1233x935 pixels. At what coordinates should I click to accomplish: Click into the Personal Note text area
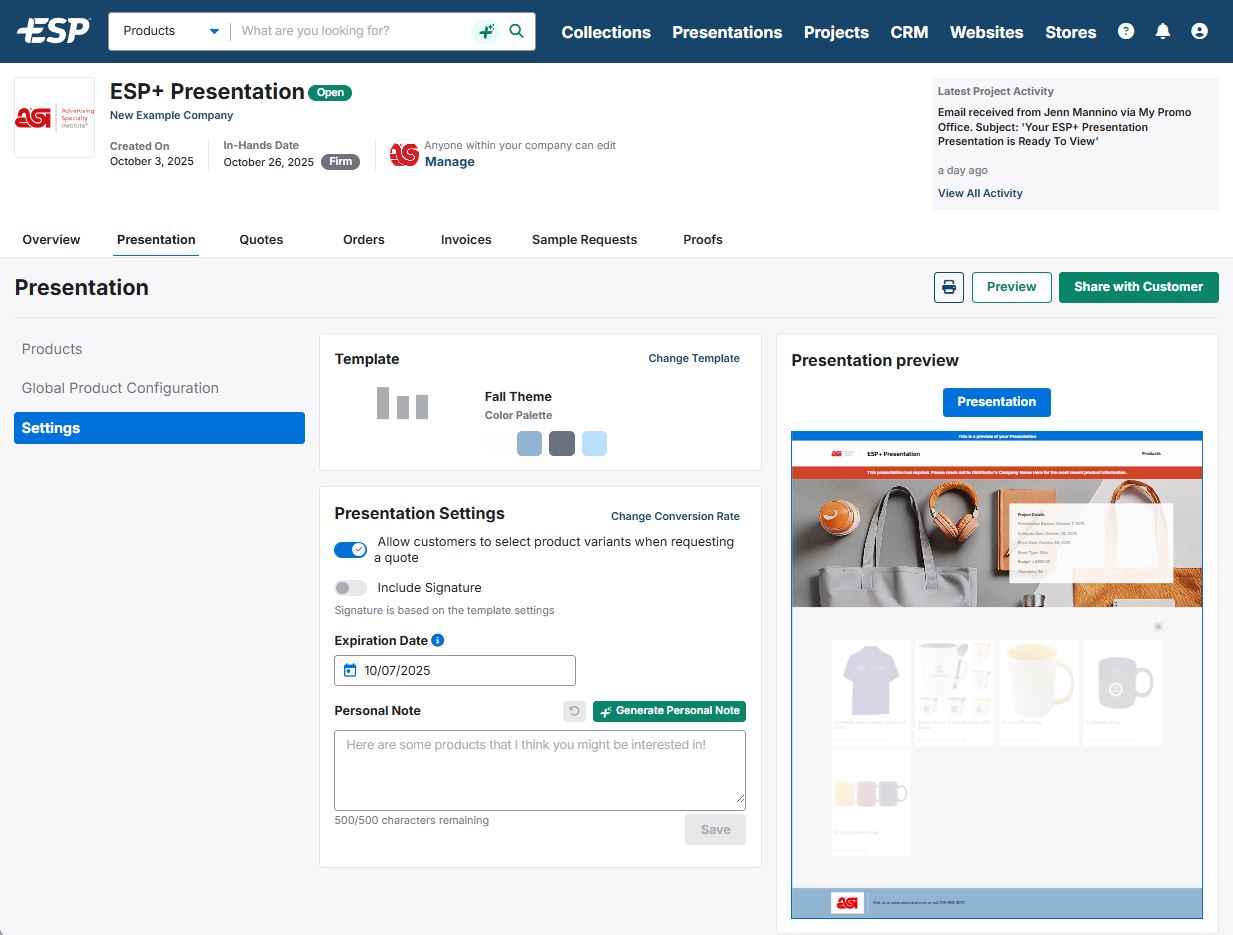click(x=539, y=770)
